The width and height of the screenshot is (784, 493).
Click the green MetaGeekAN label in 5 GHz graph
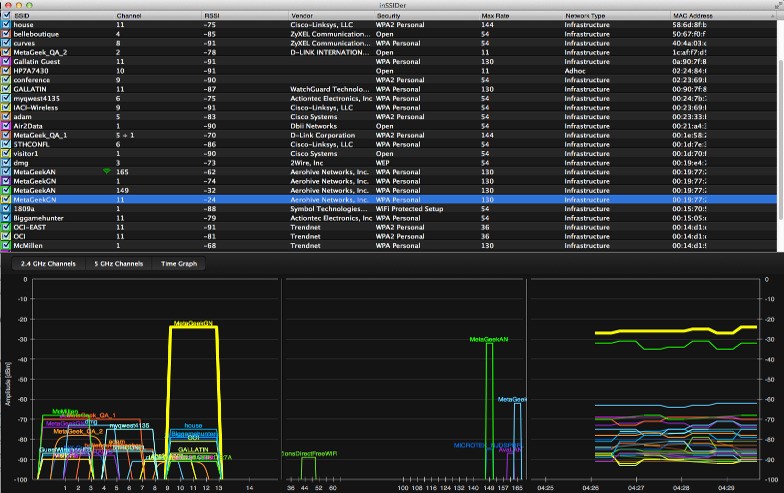[489, 340]
